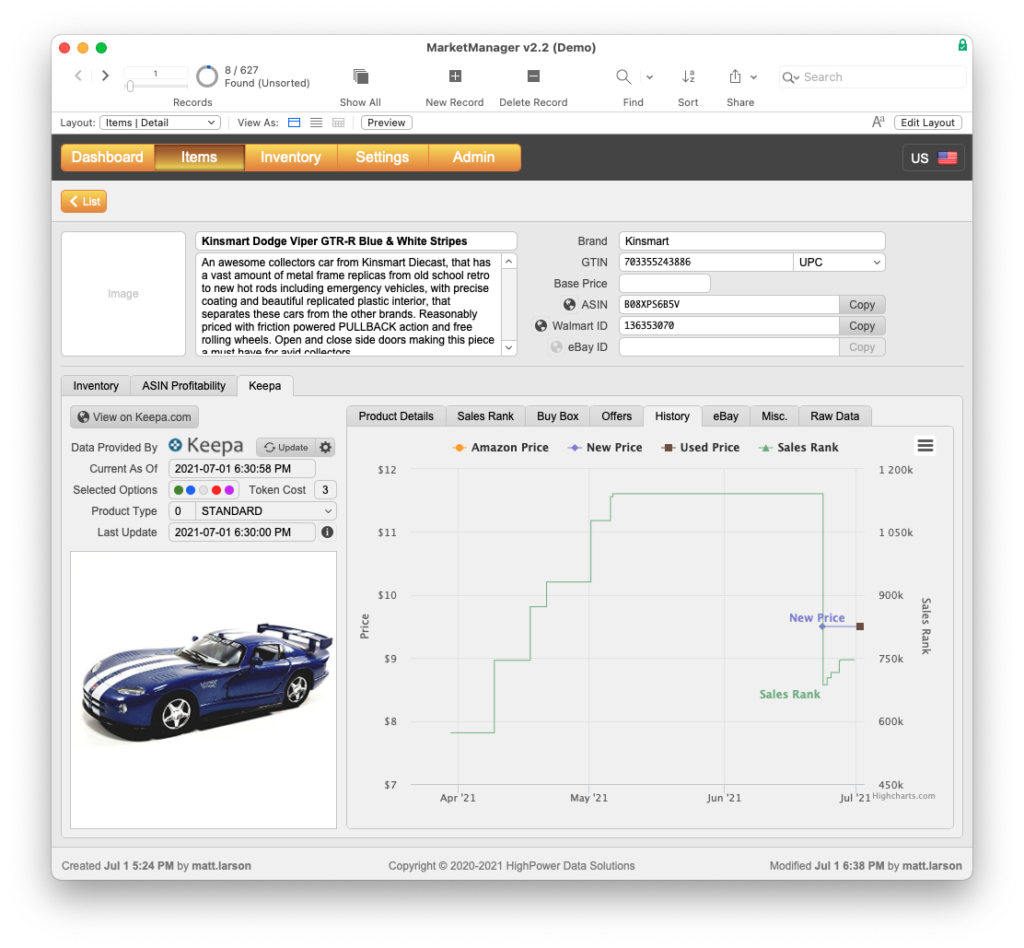Viewport: 1024px width, 948px height.
Task: Switch to the Buy Box tab
Action: 557,416
